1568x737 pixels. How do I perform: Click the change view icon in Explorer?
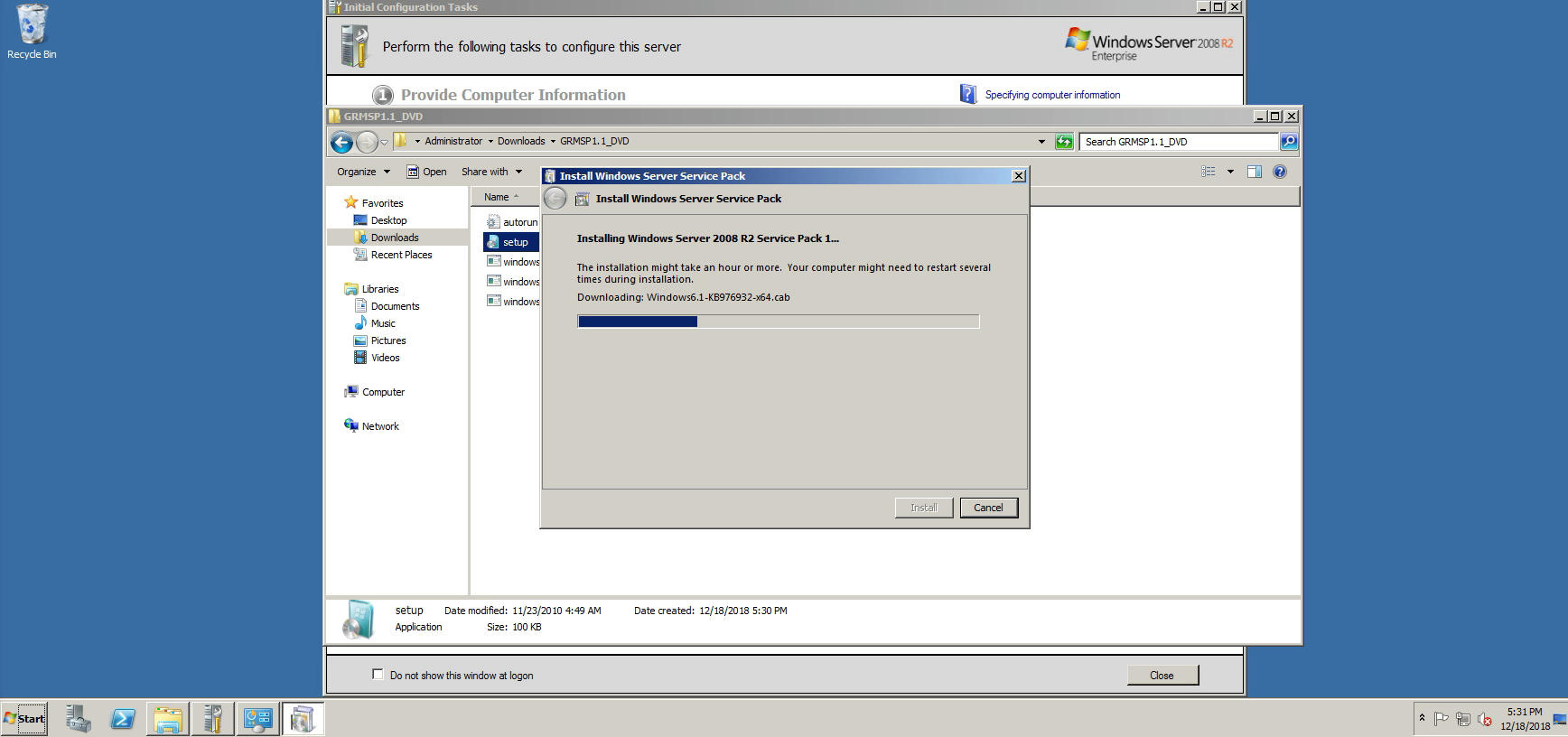coord(1209,172)
